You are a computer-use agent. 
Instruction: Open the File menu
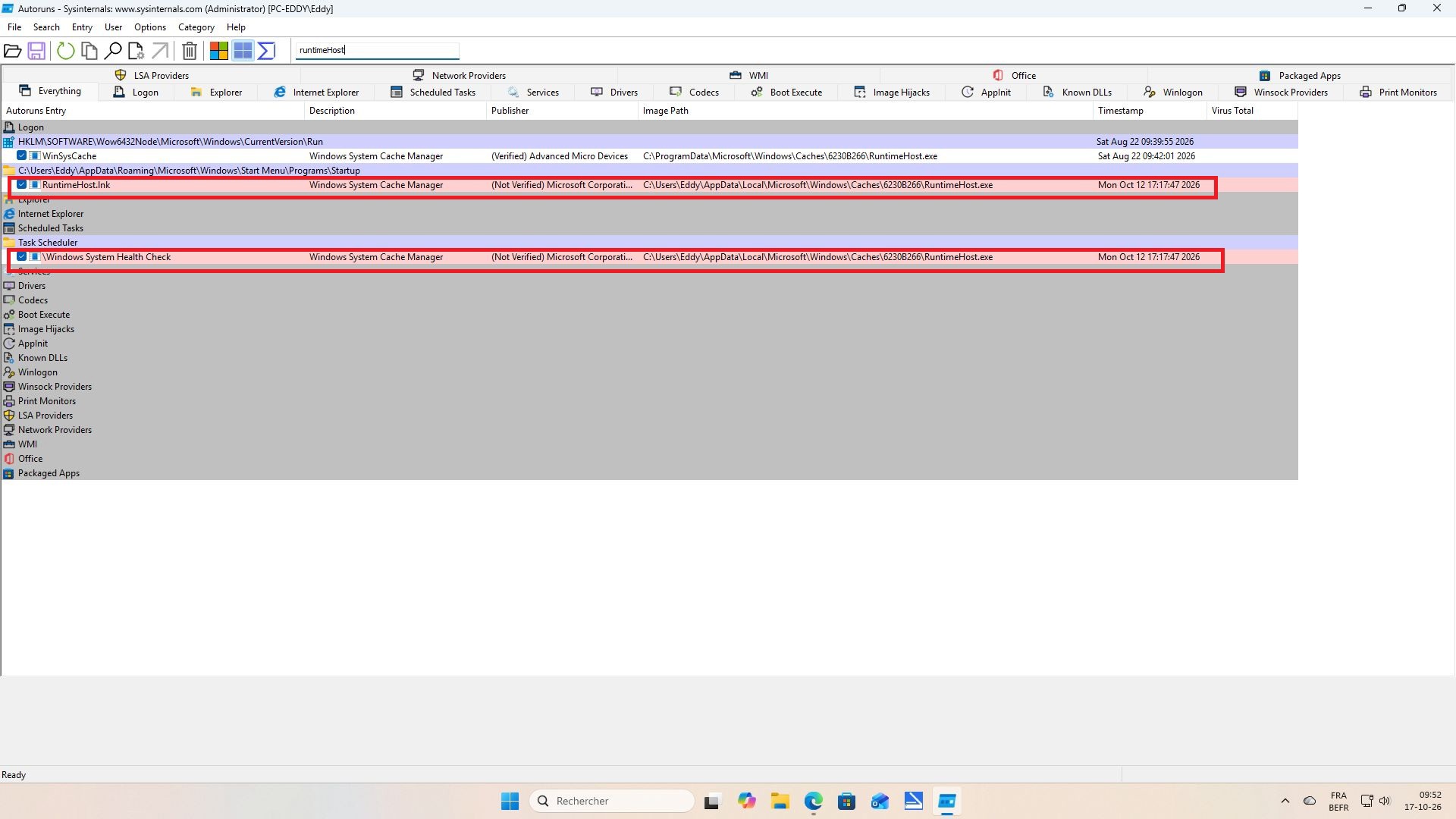click(x=14, y=27)
